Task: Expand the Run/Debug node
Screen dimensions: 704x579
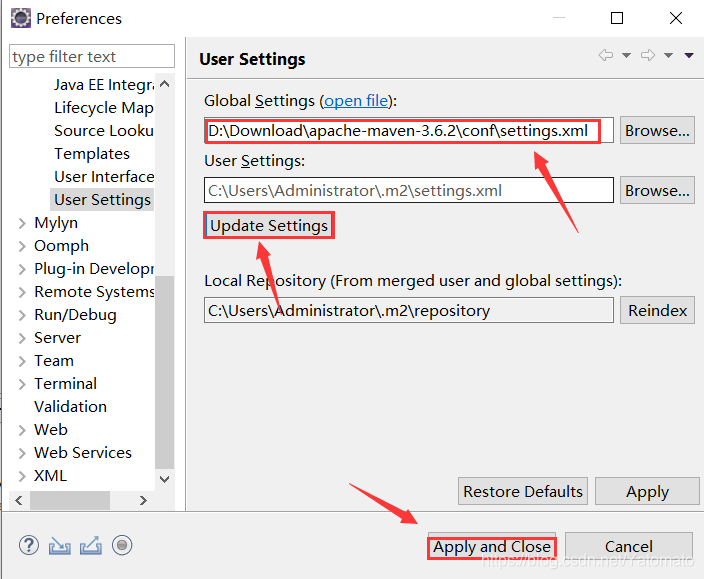Action: (x=22, y=315)
